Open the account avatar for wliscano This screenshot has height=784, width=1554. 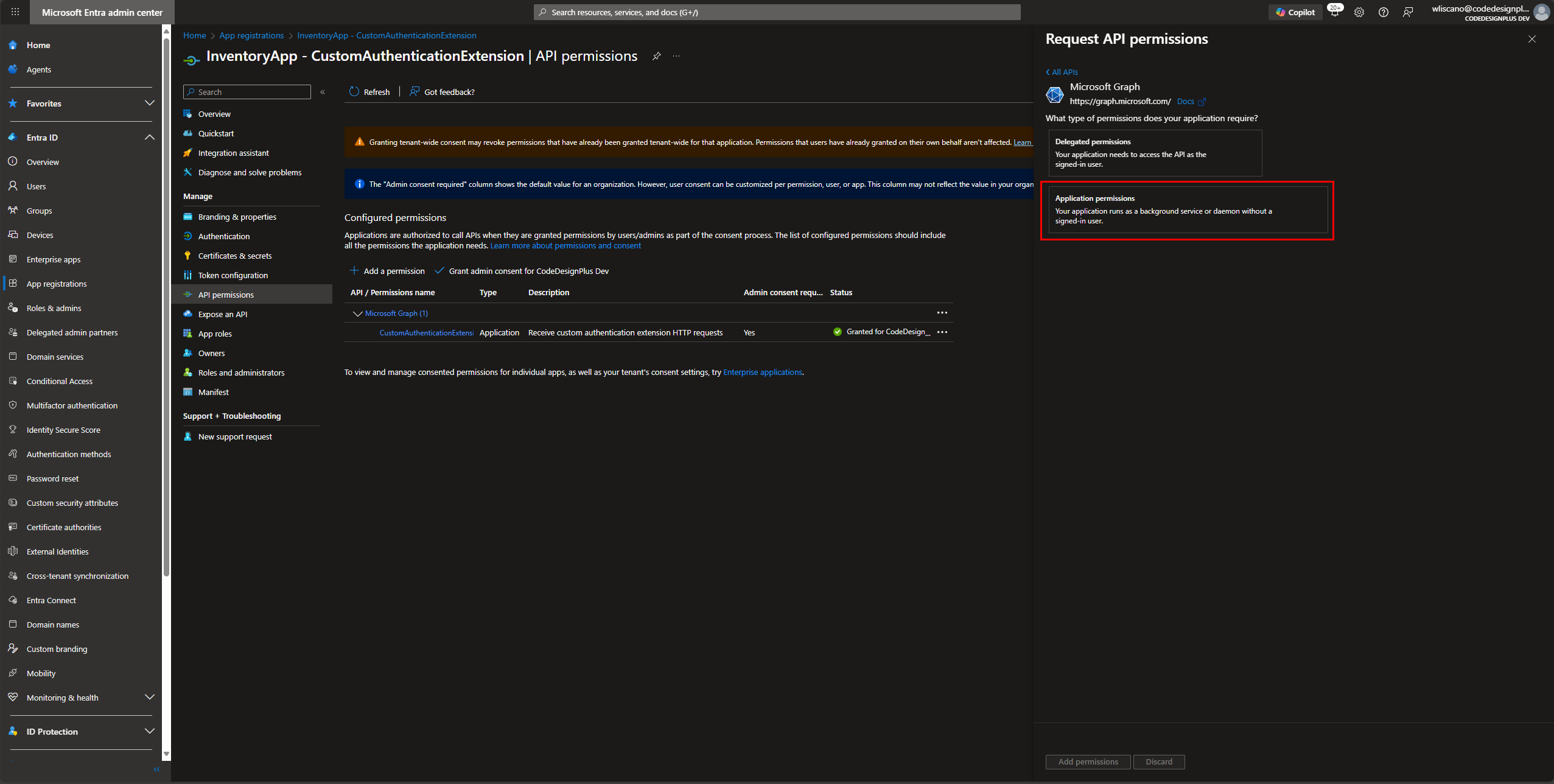(x=1542, y=12)
